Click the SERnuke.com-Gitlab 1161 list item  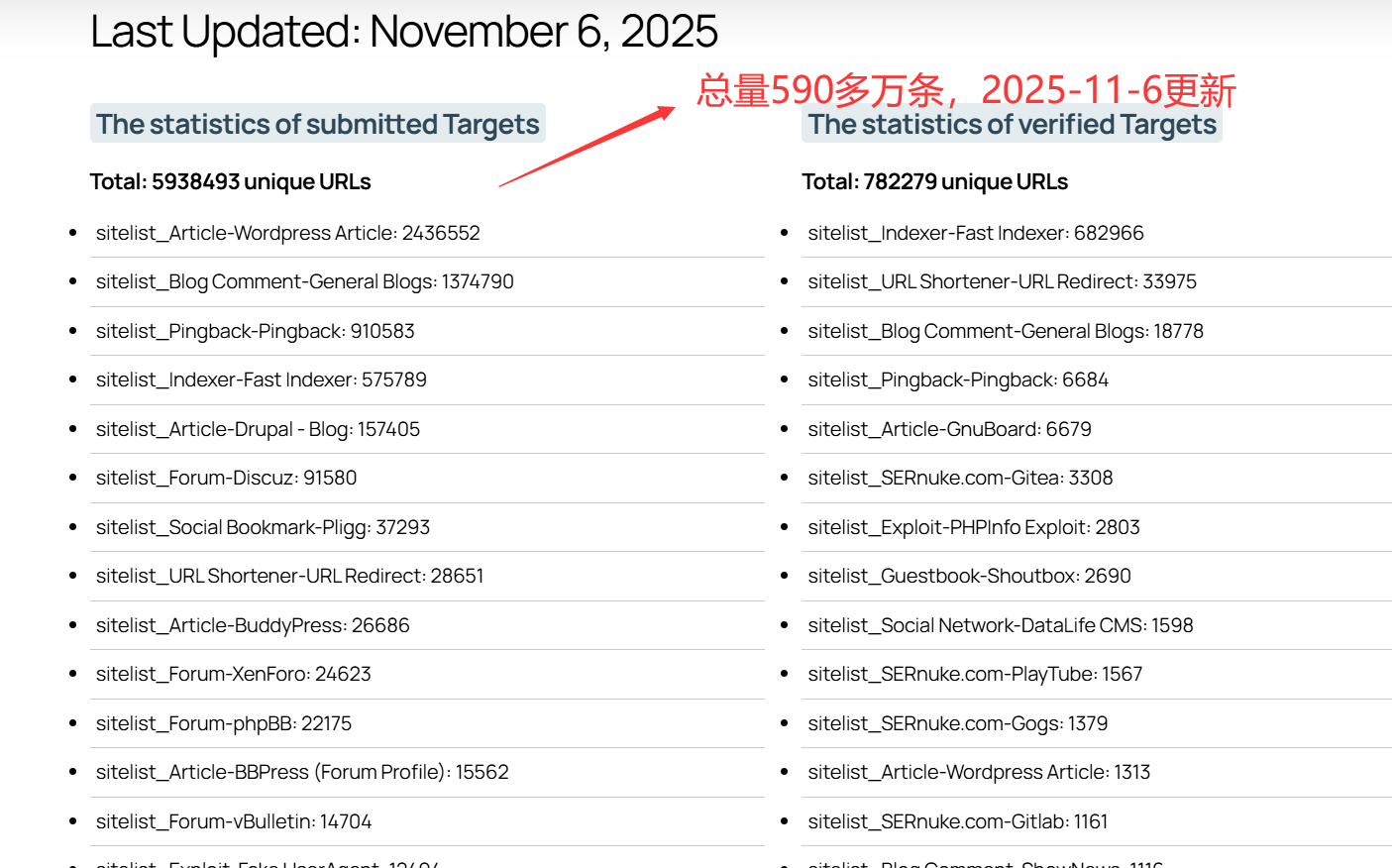957,821
